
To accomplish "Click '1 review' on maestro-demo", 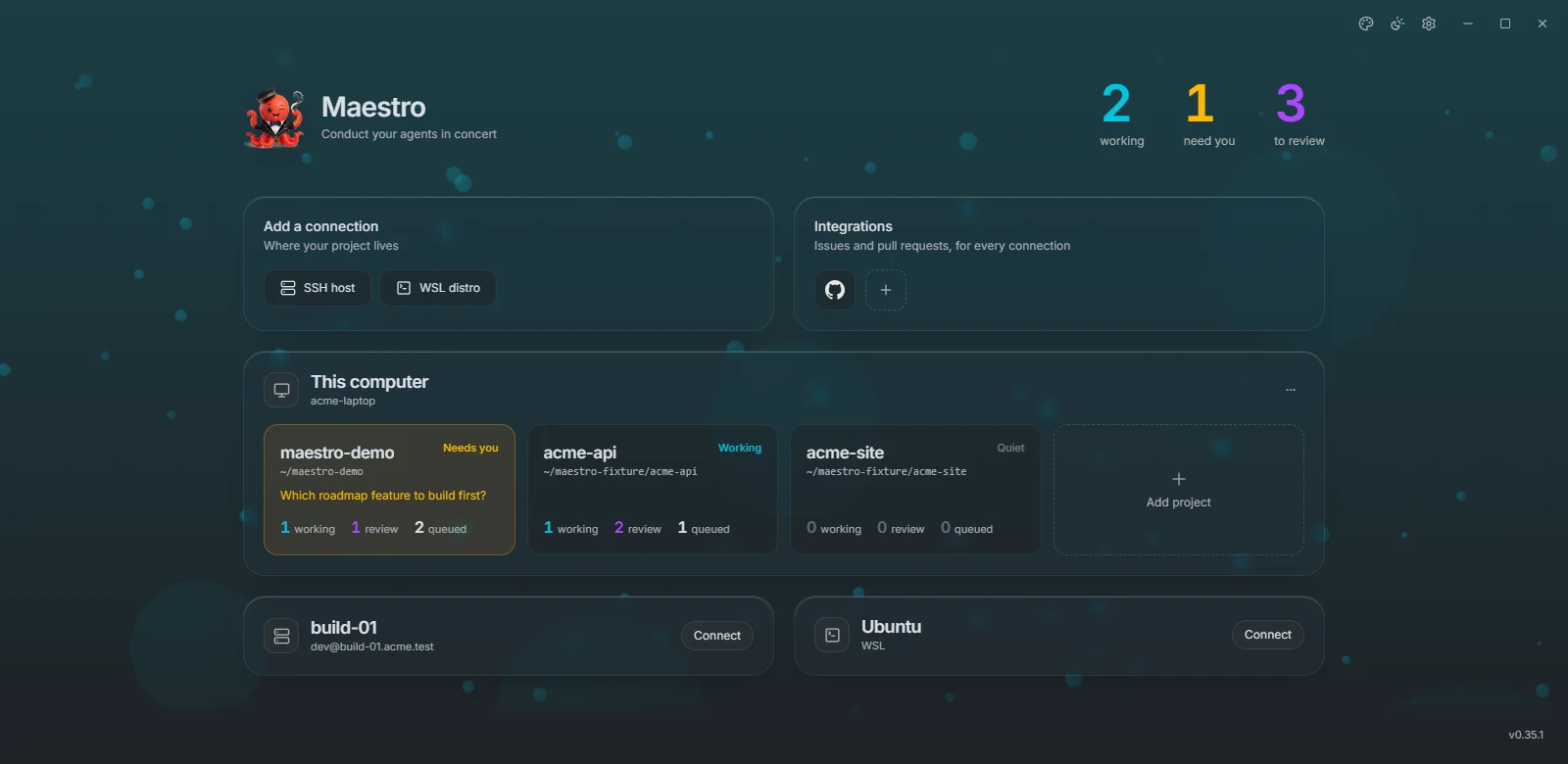I will click(374, 528).
